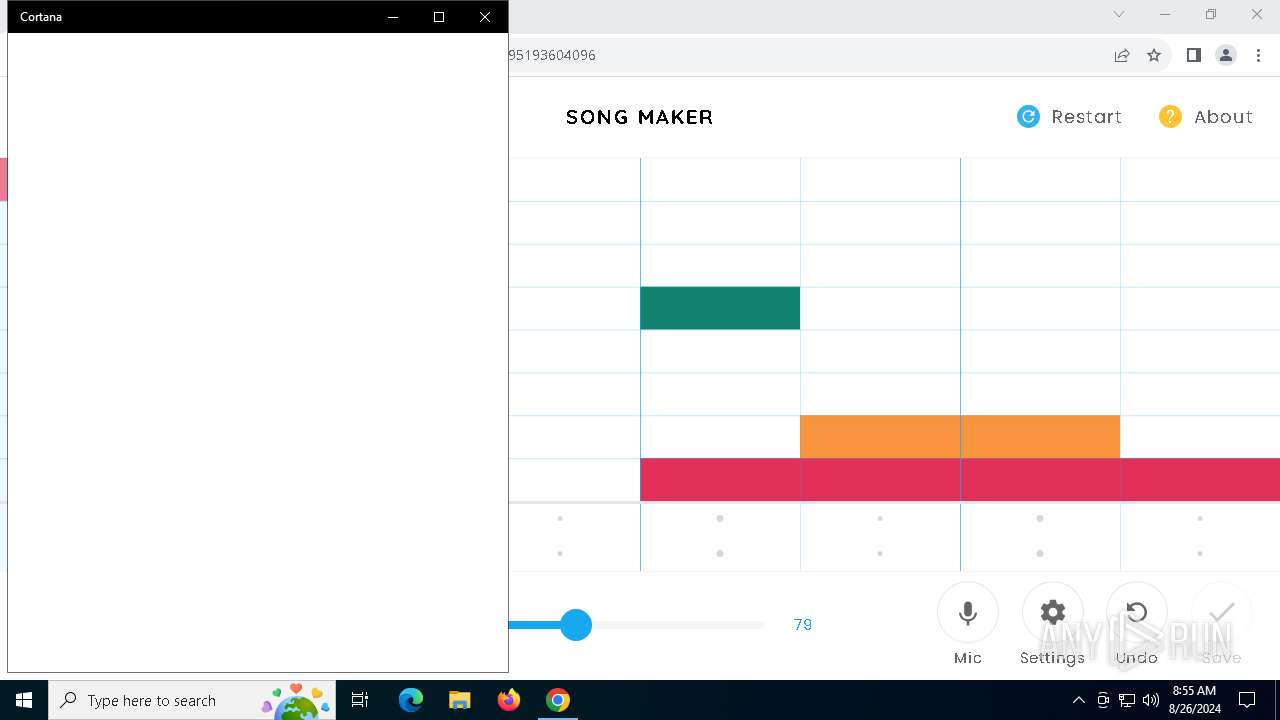Click tempo value 79
This screenshot has height=720, width=1280.
(803, 625)
